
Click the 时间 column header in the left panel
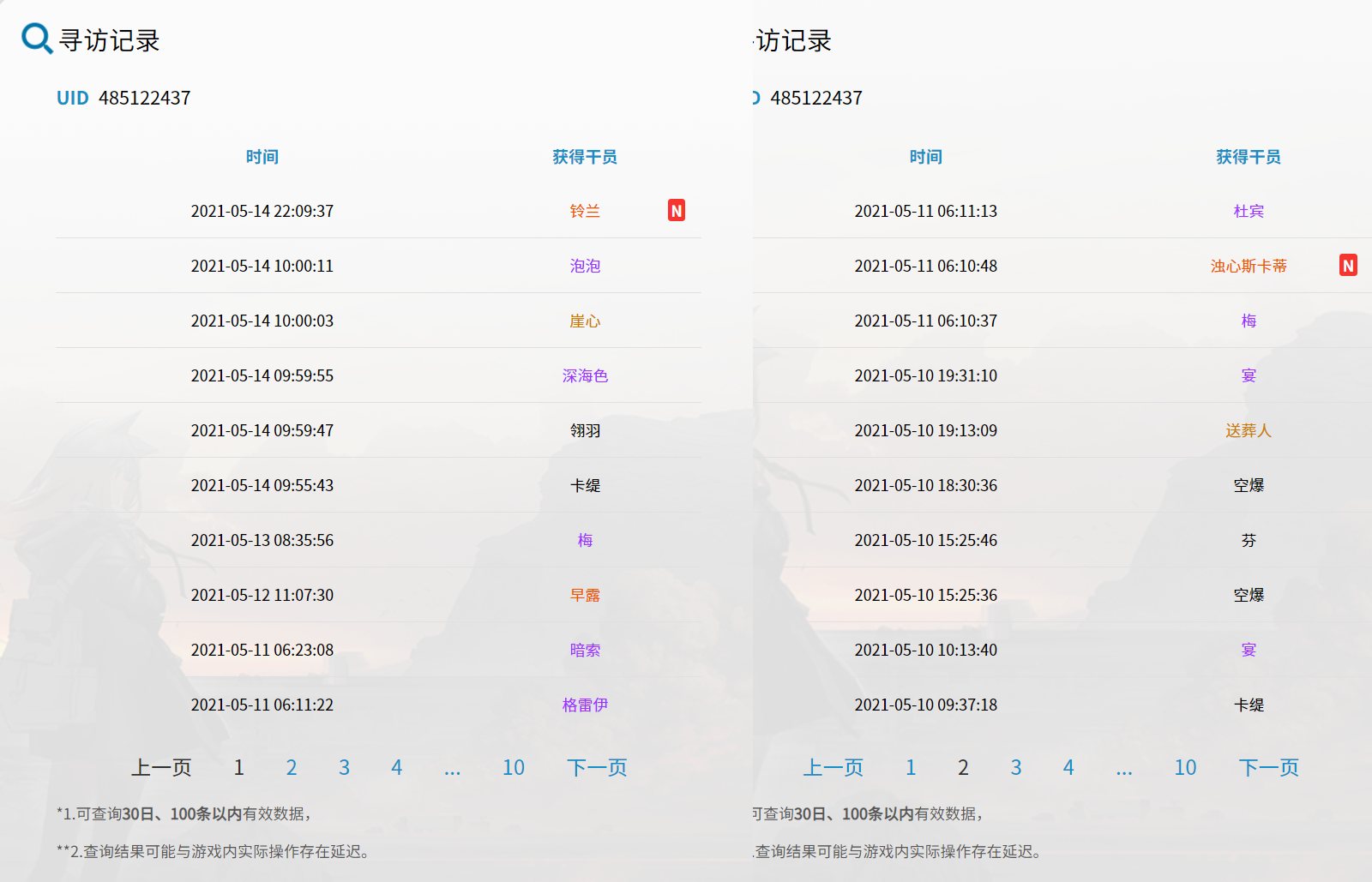click(262, 157)
